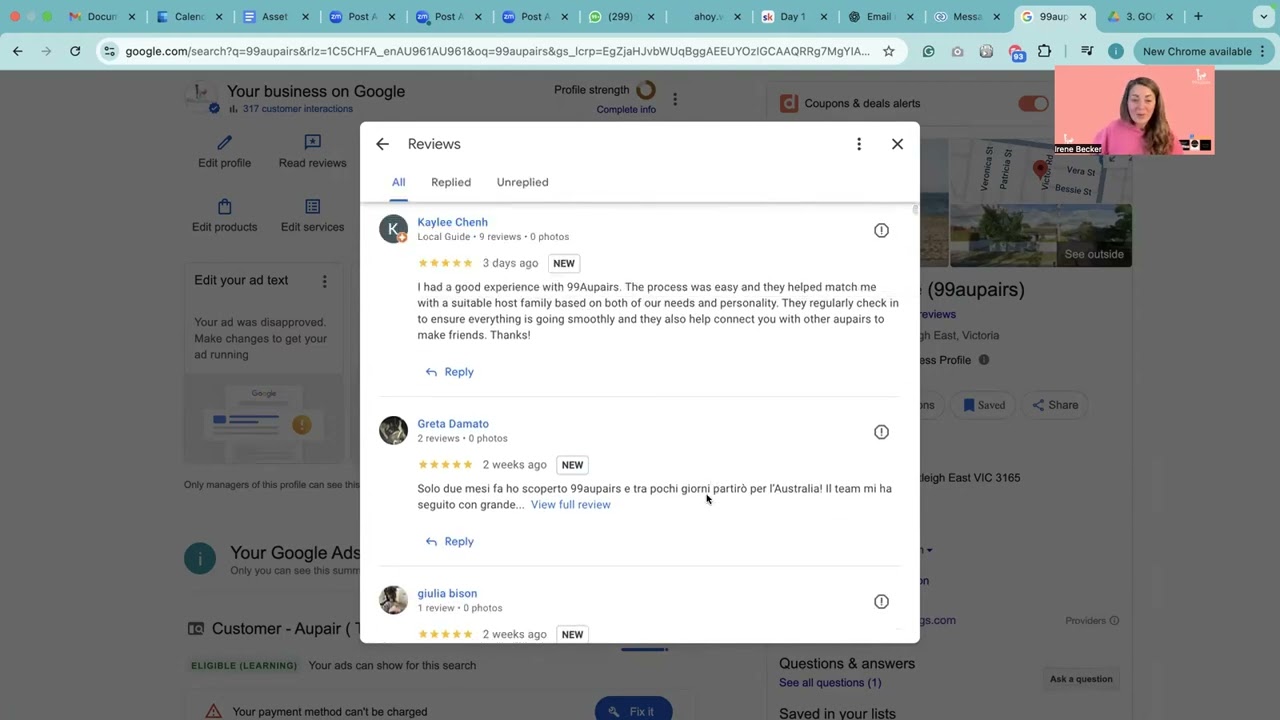Click Coupons & deals alerts extension icon
1280x720 pixels.
[x=789, y=103]
